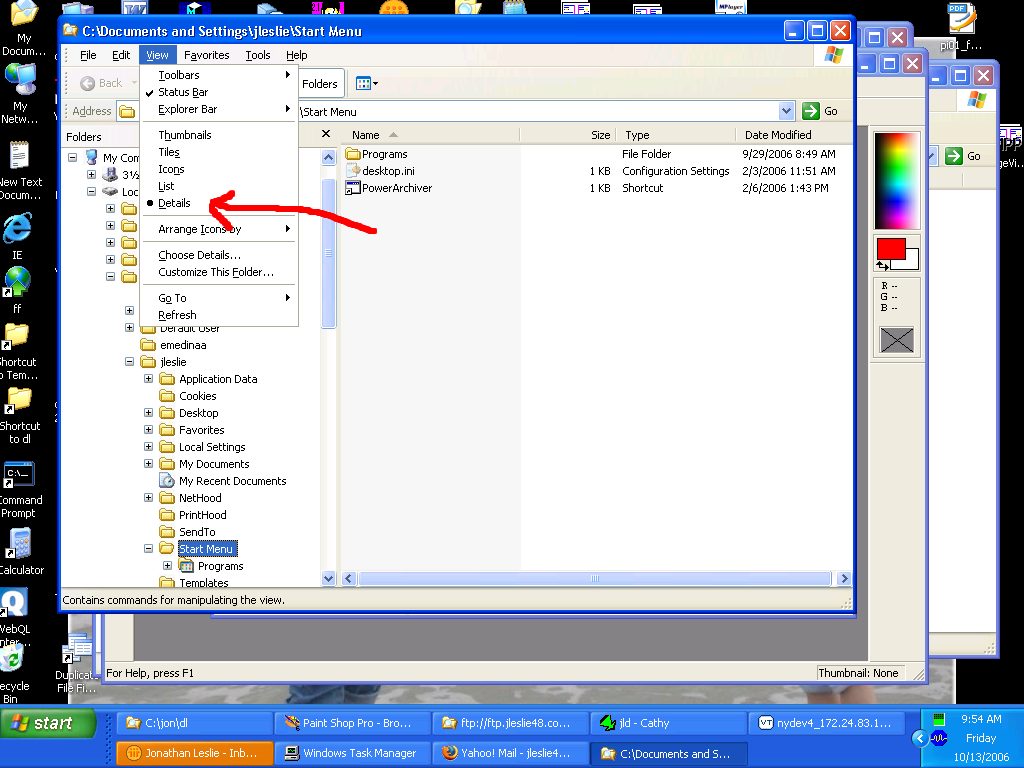Open the Command Prompt desktop shortcut
1024x768 pixels.
18,475
